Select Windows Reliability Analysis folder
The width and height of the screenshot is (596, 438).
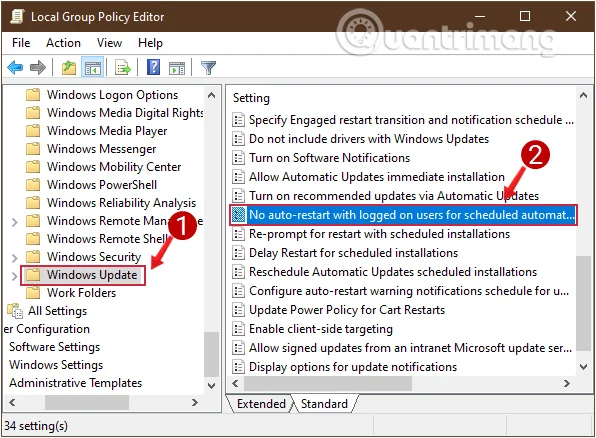pos(121,203)
